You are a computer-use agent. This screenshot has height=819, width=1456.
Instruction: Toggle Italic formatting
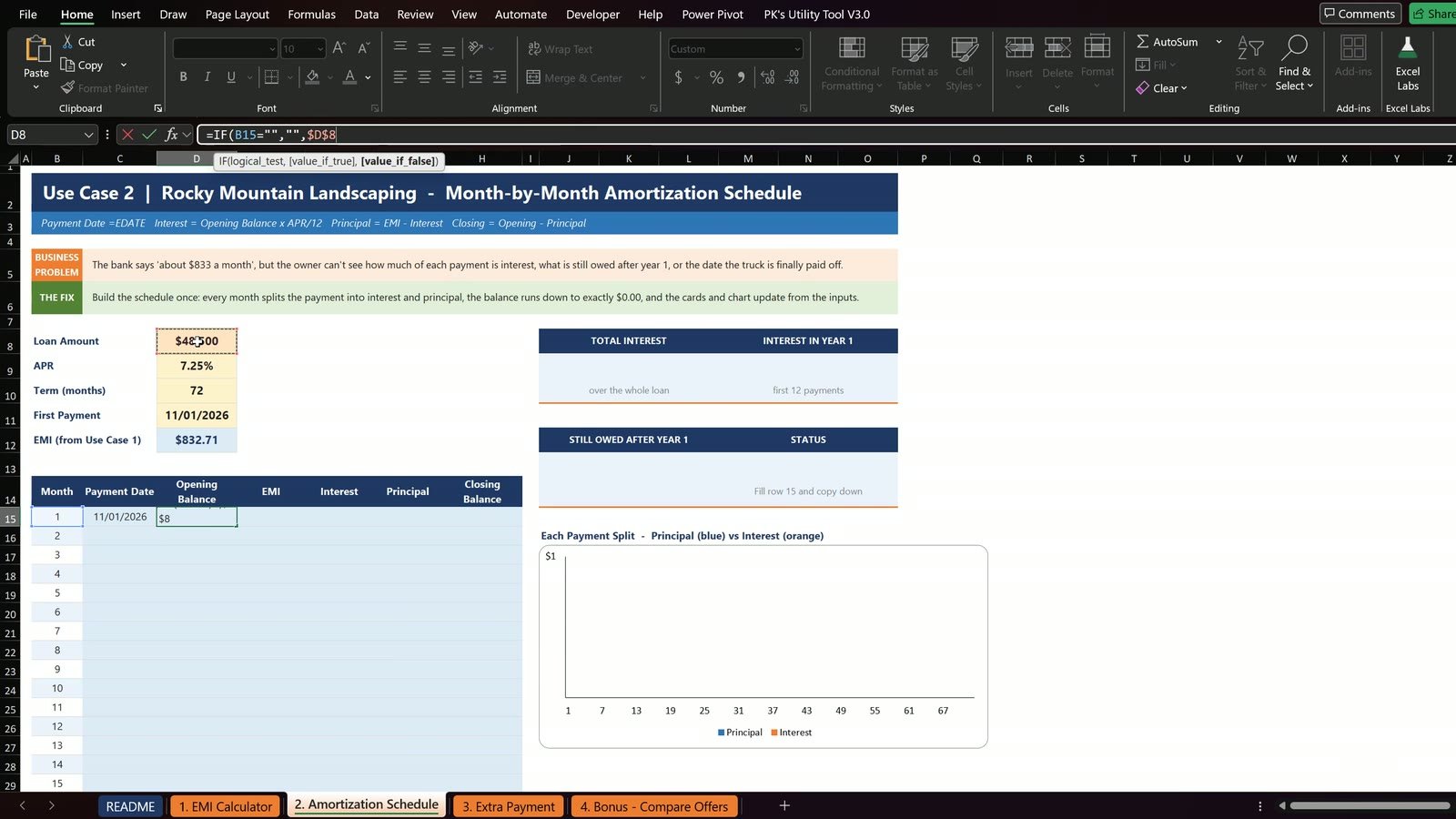(x=207, y=77)
